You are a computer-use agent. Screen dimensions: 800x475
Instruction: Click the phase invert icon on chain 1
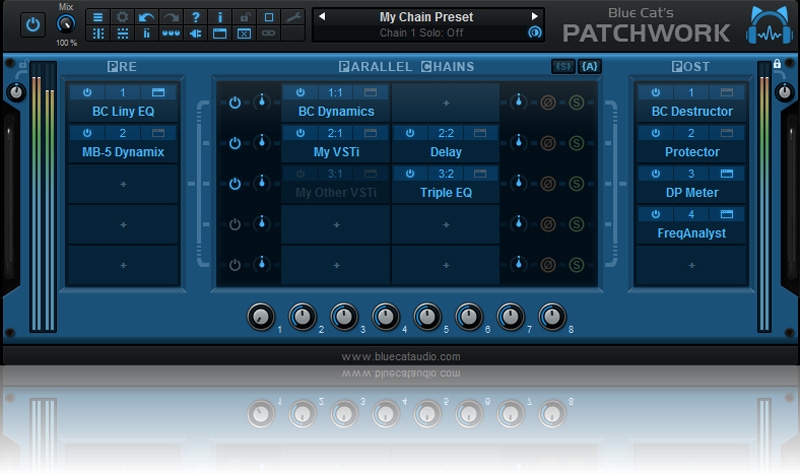(548, 102)
